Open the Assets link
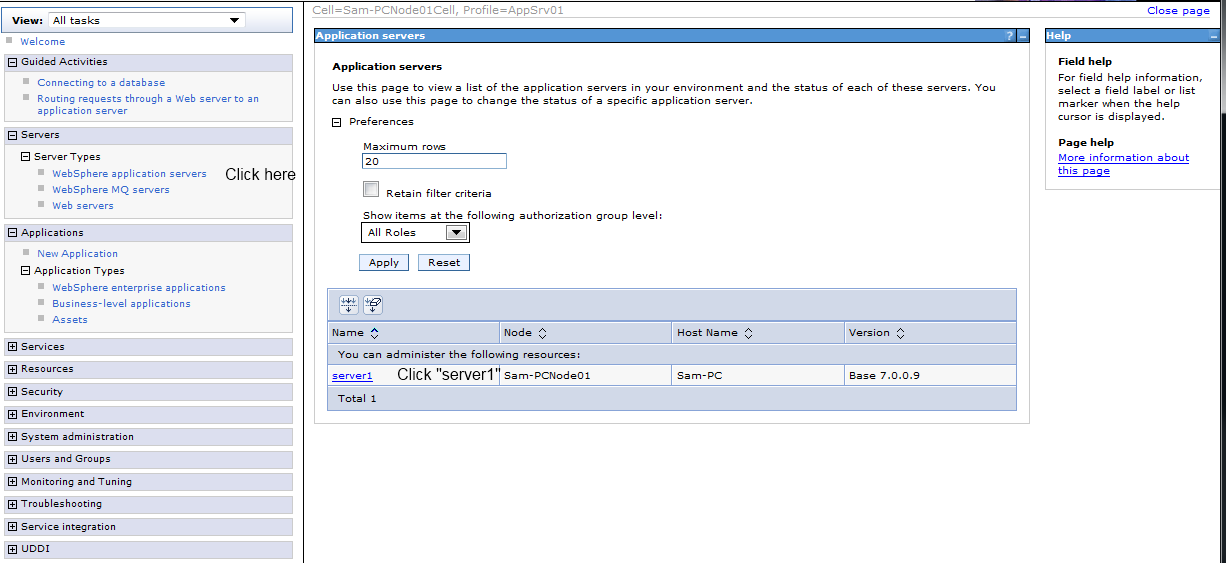 coord(70,320)
